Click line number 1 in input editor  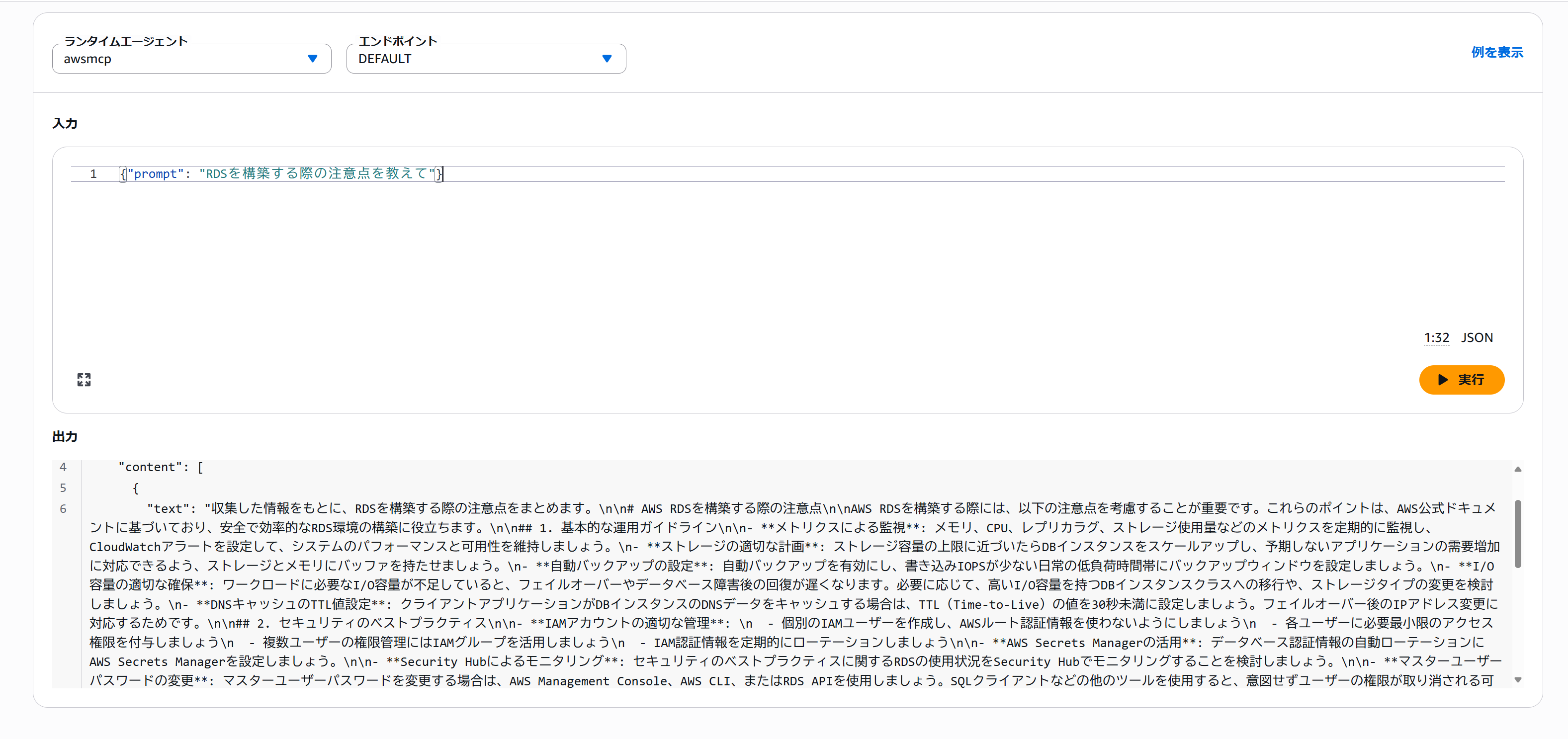point(93,174)
